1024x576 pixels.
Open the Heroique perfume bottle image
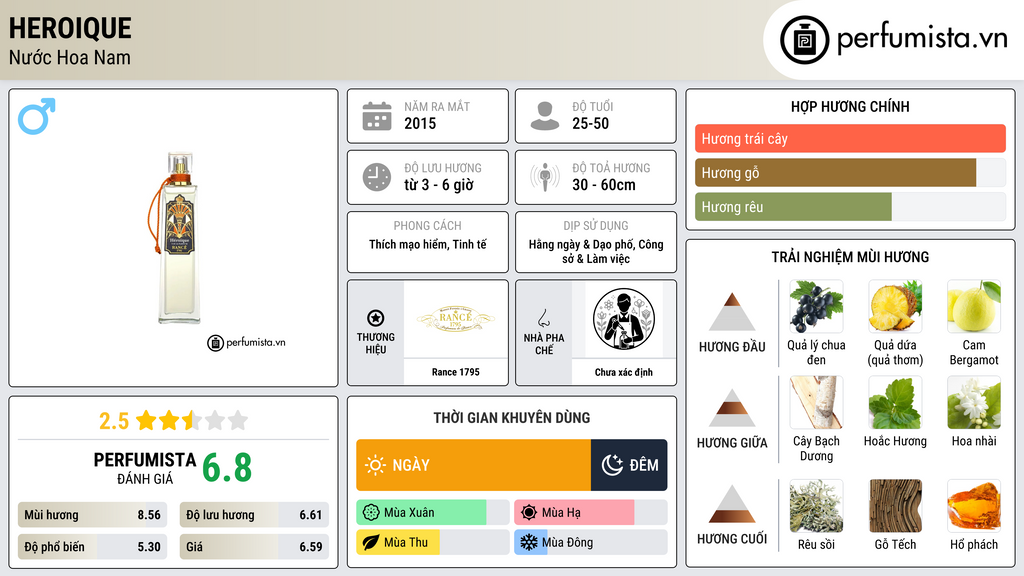[x=174, y=238]
